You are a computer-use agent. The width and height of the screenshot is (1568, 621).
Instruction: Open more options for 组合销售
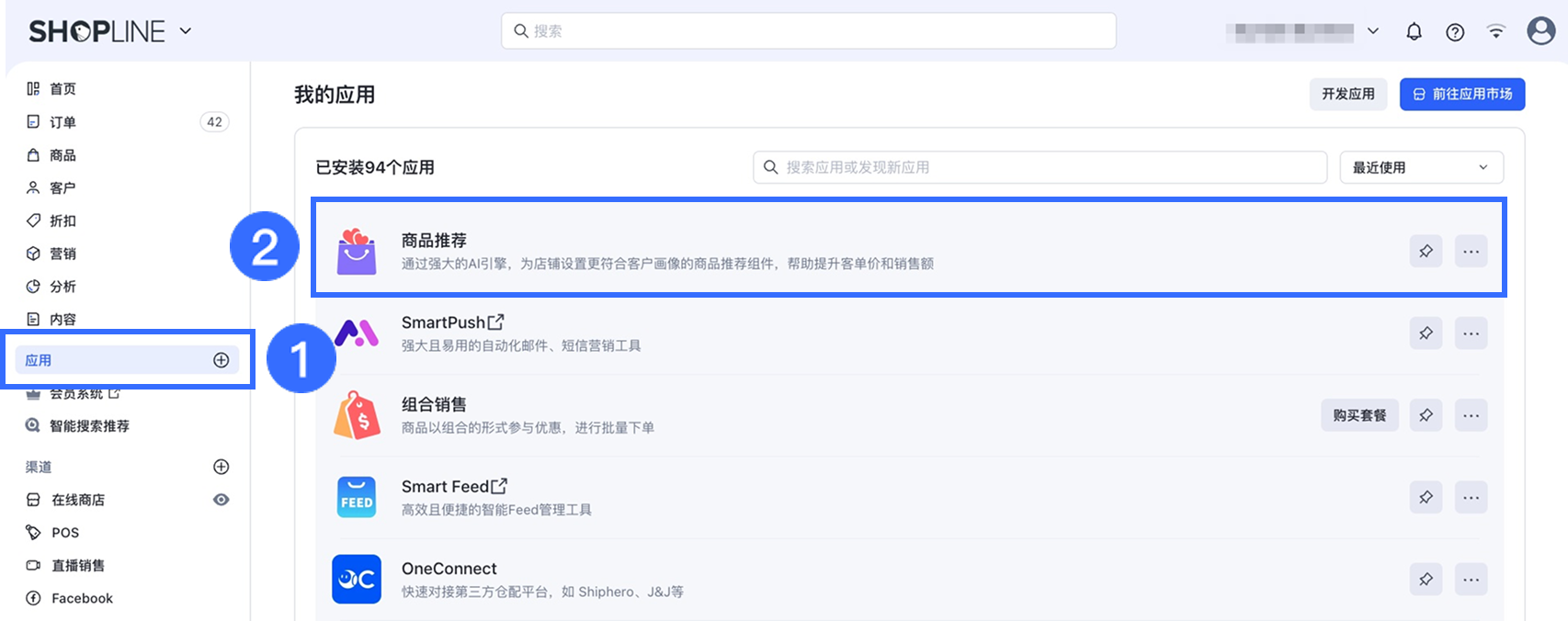(1471, 415)
